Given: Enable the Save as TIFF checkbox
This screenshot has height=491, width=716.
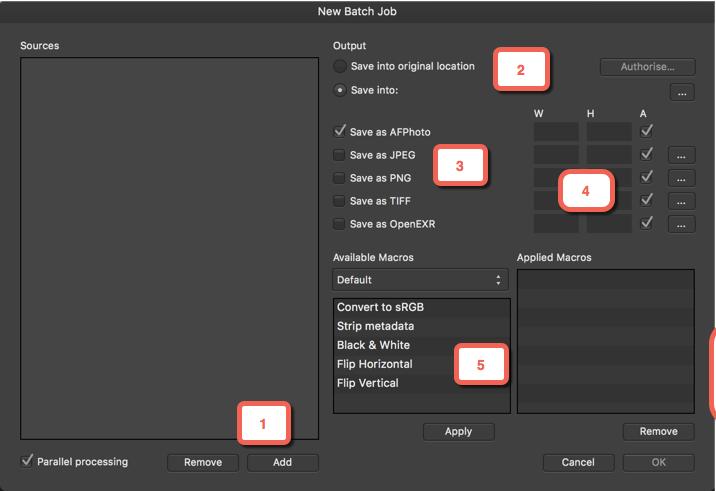Looking at the screenshot, I should coord(340,201).
